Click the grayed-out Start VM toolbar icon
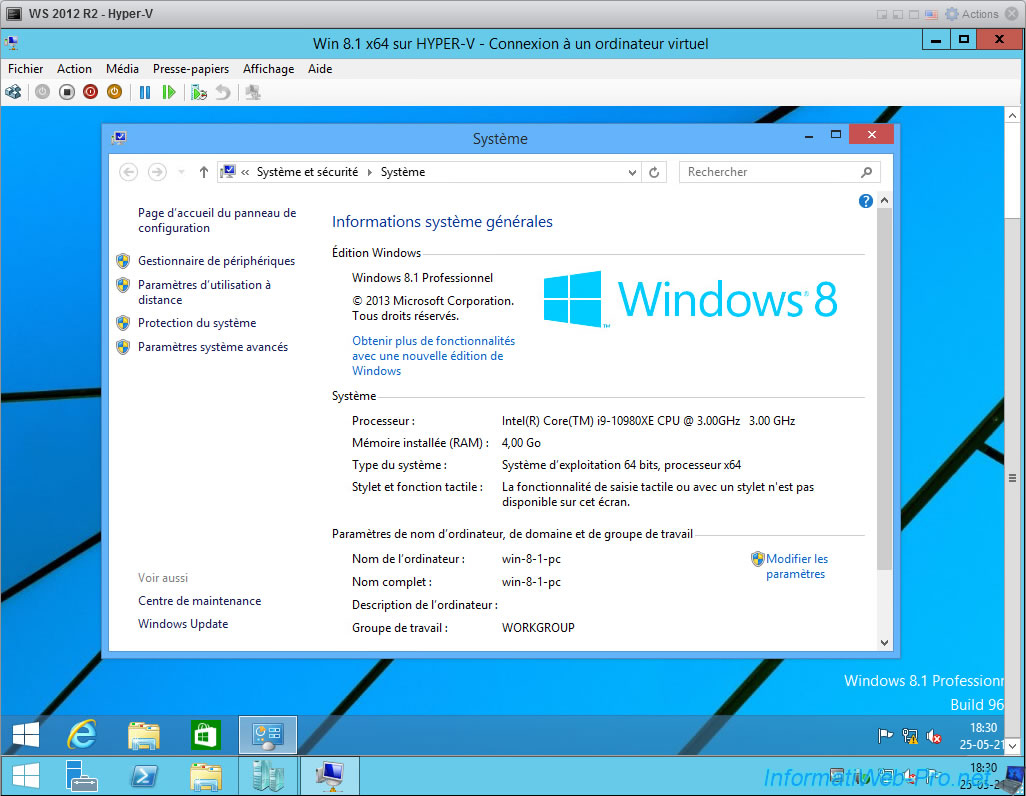The width and height of the screenshot is (1026, 796). 43,92
